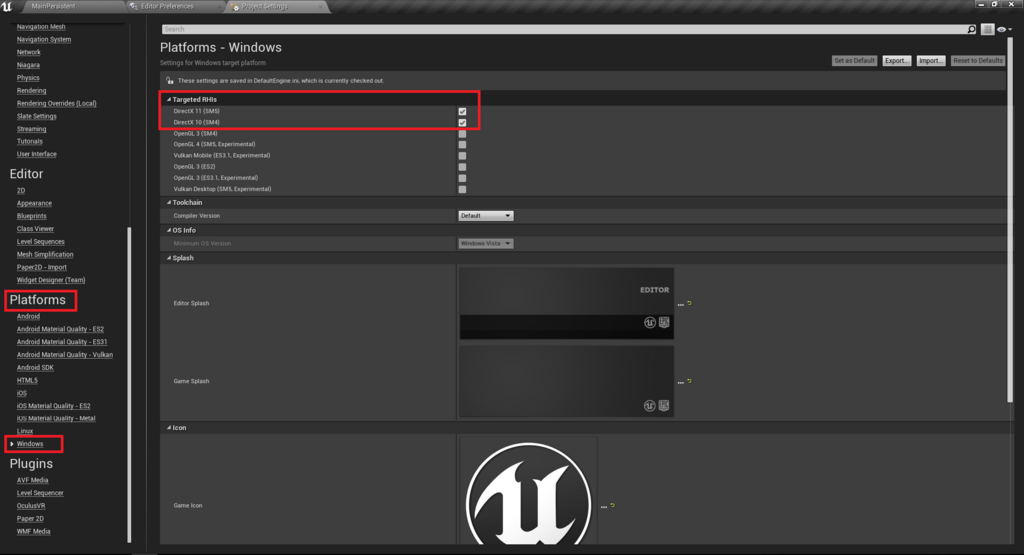This screenshot has width=1024, height=555.
Task: Open the Navigation Mesh settings link
Action: [41, 27]
